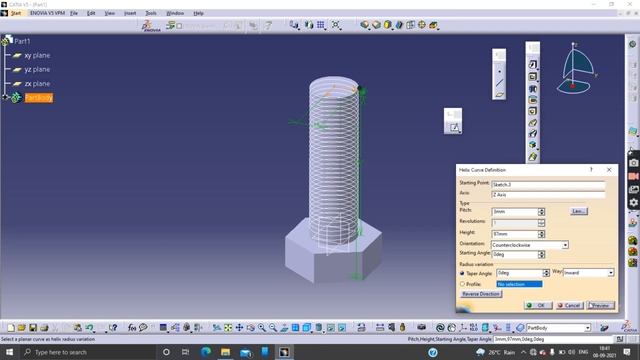Open the File menu
This screenshot has width=640, height=360.
click(x=74, y=13)
